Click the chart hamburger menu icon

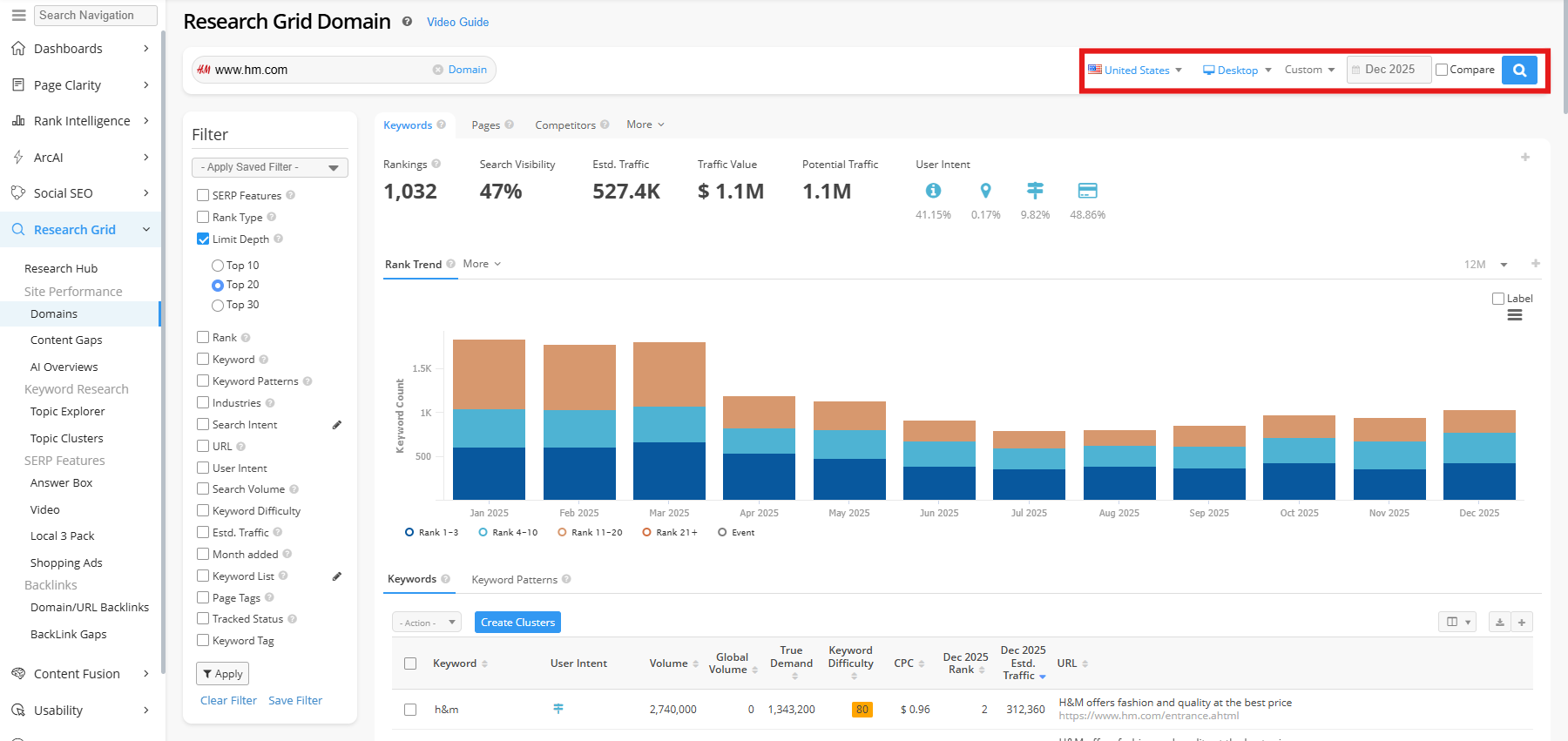pyautogui.click(x=1515, y=315)
